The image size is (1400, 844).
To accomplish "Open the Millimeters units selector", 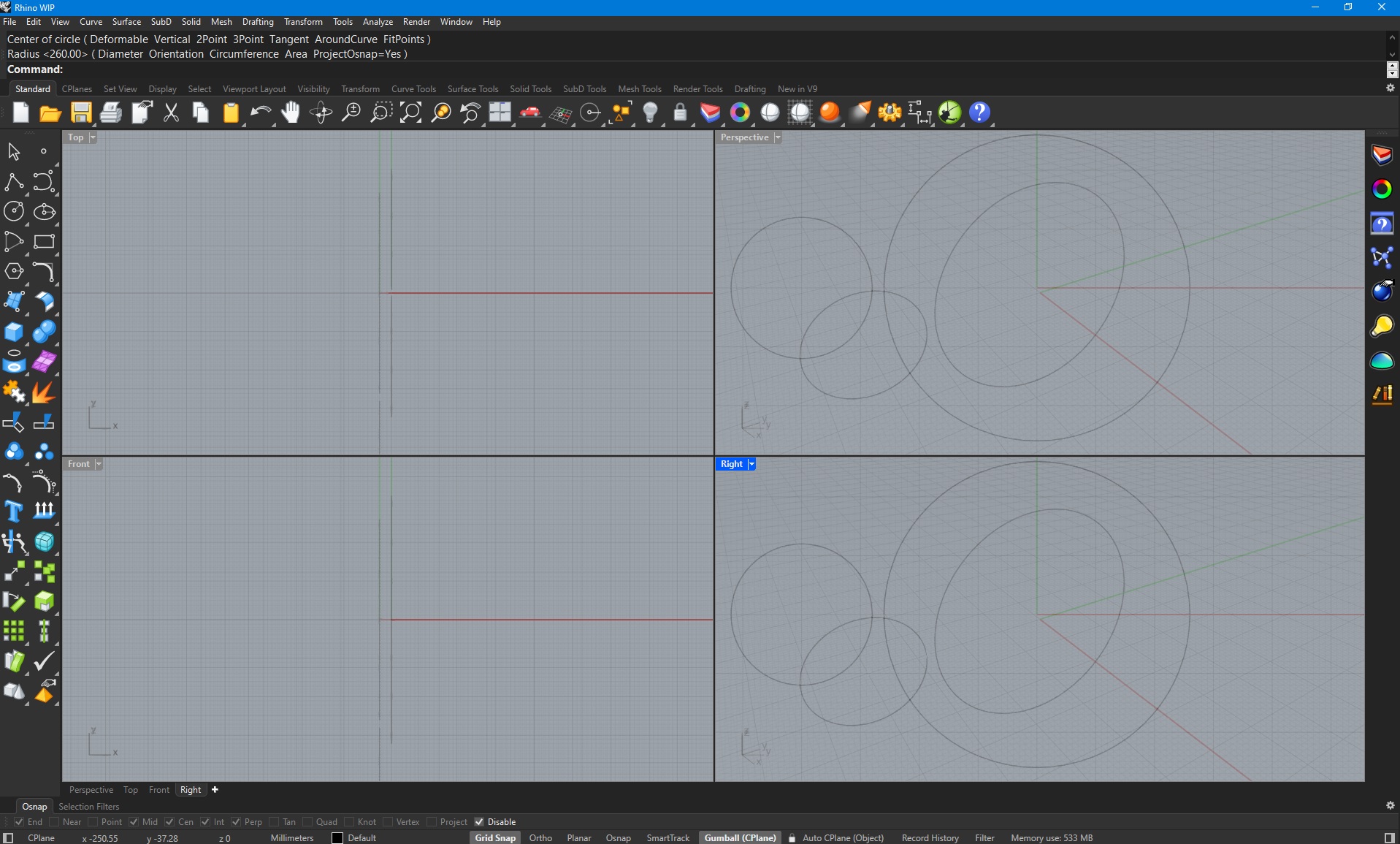I will (292, 838).
